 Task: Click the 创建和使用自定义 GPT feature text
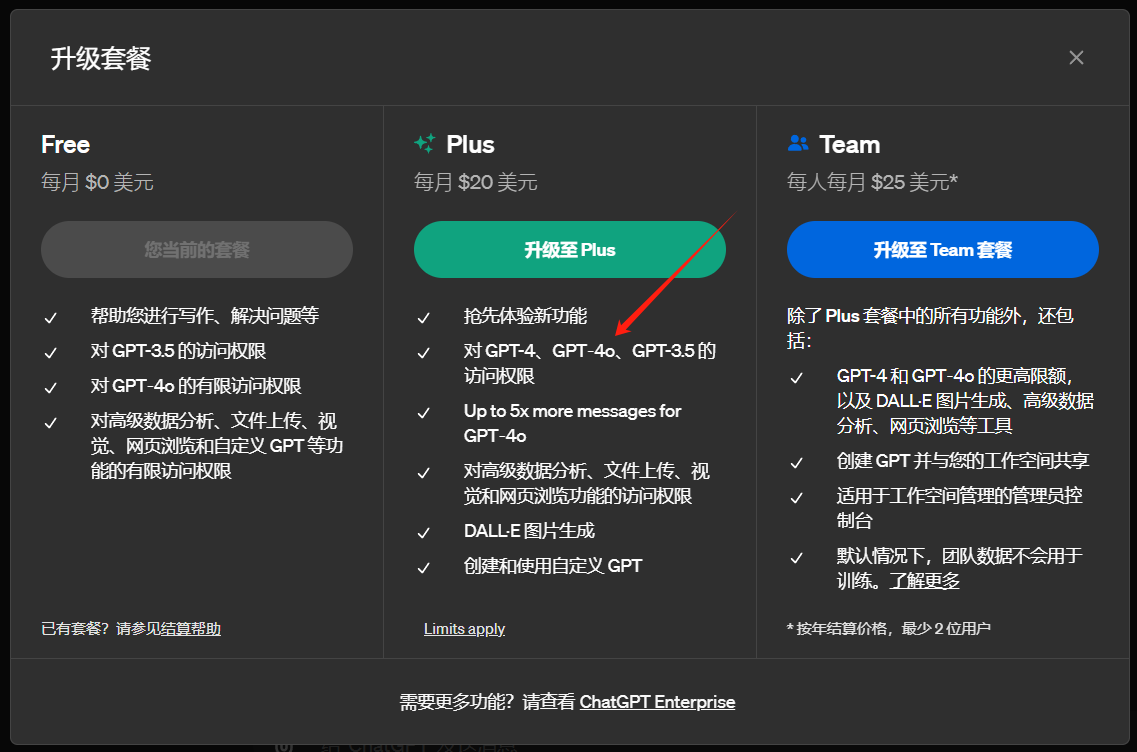click(x=553, y=566)
